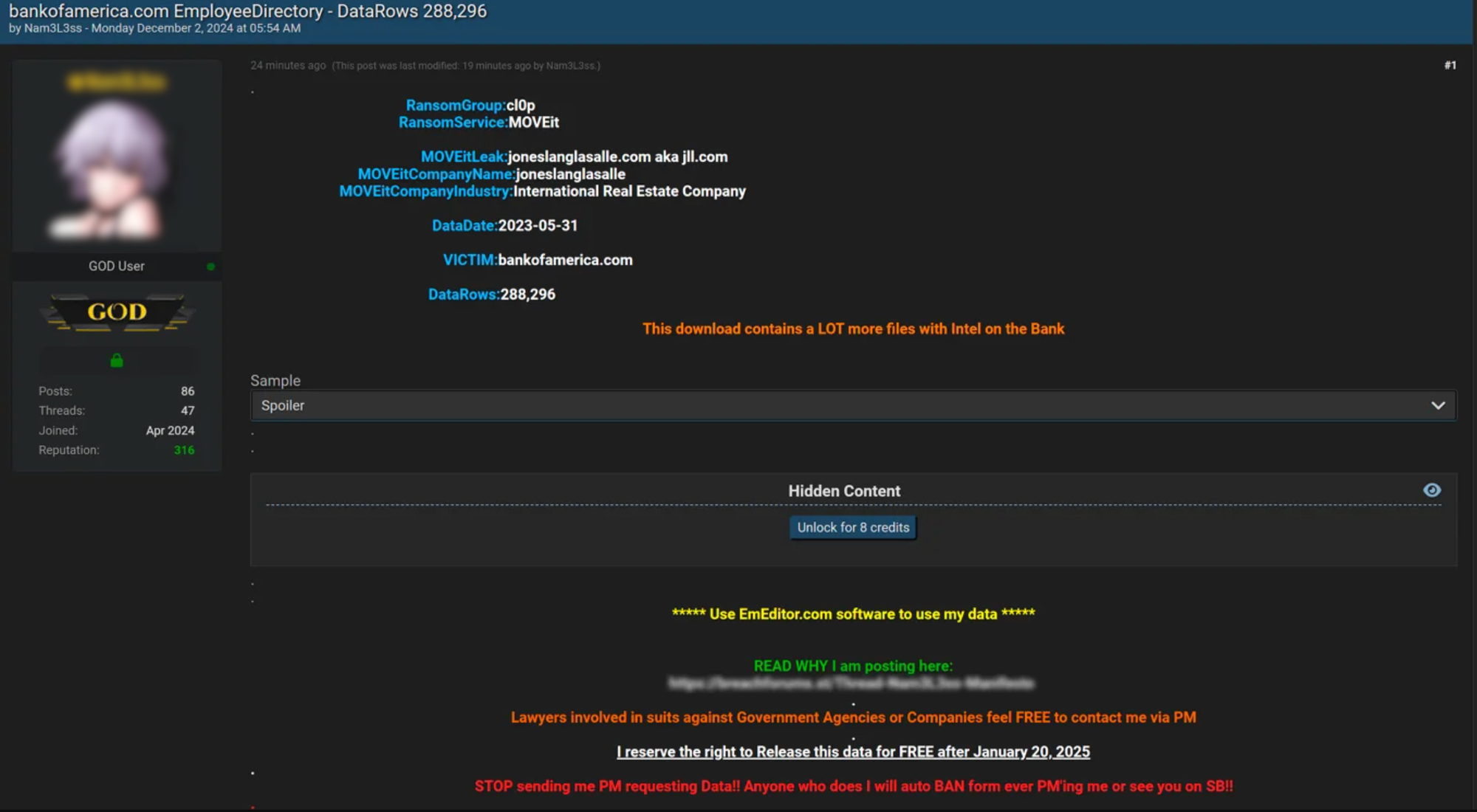The width and height of the screenshot is (1477, 812).
Task: Click the MOVEitCompanyName:joneslanglasalle line
Action: click(491, 174)
